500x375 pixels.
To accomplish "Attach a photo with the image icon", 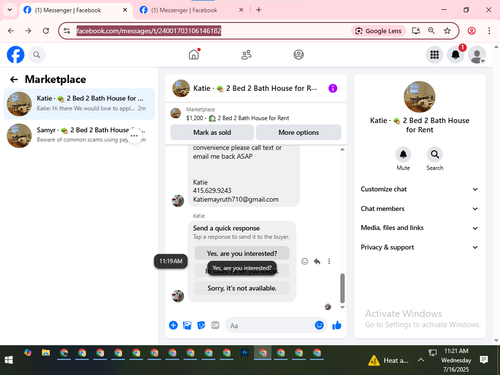I will pyautogui.click(x=187, y=325).
